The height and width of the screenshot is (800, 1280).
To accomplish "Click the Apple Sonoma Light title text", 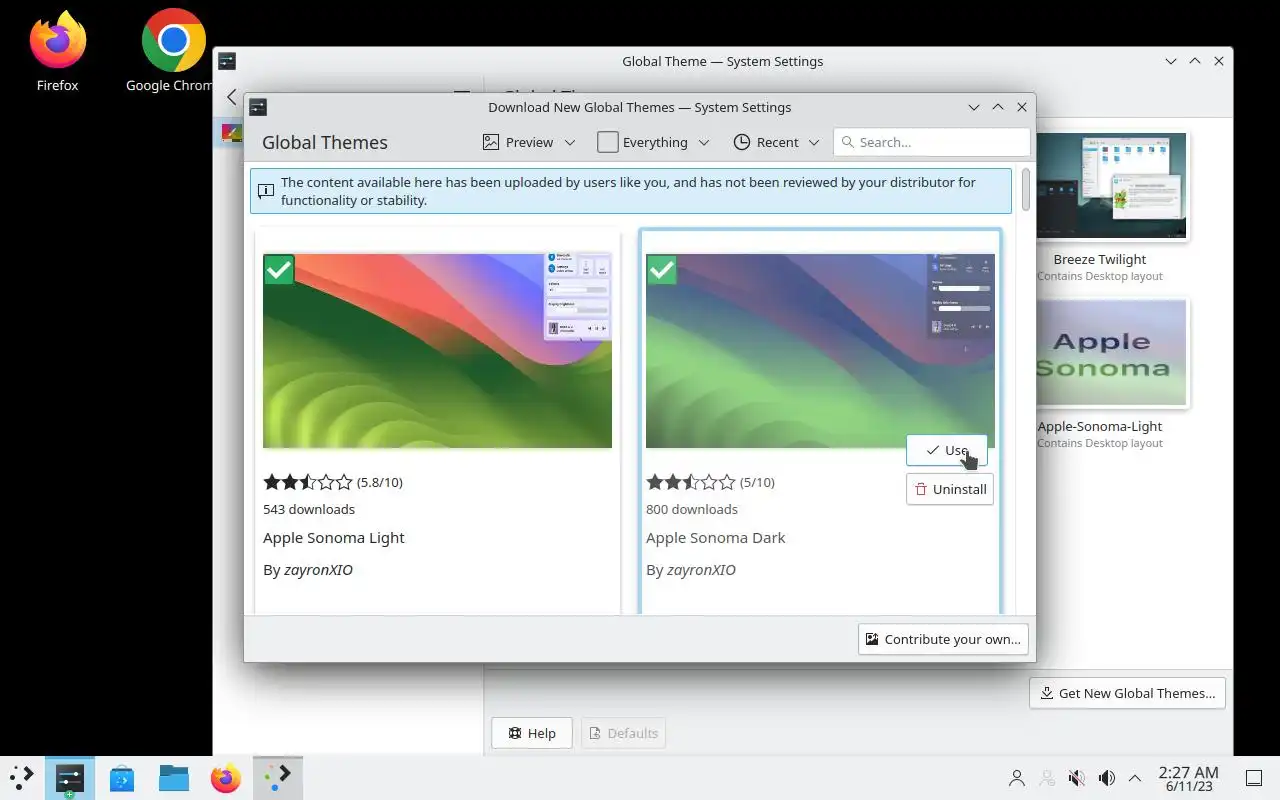I will click(334, 538).
